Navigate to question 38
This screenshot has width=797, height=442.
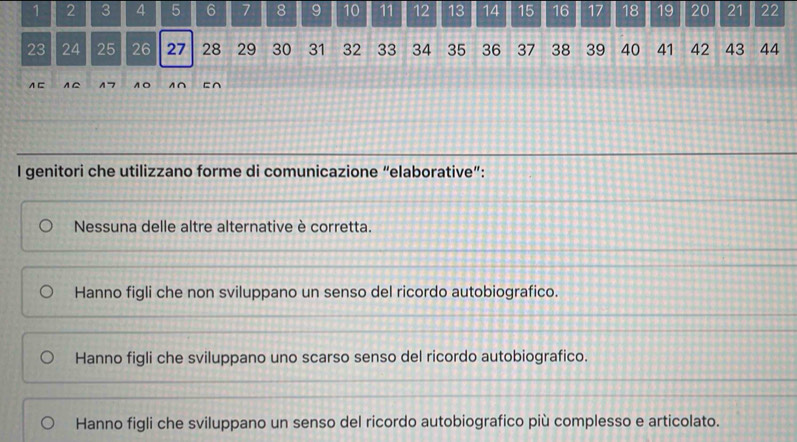(561, 49)
